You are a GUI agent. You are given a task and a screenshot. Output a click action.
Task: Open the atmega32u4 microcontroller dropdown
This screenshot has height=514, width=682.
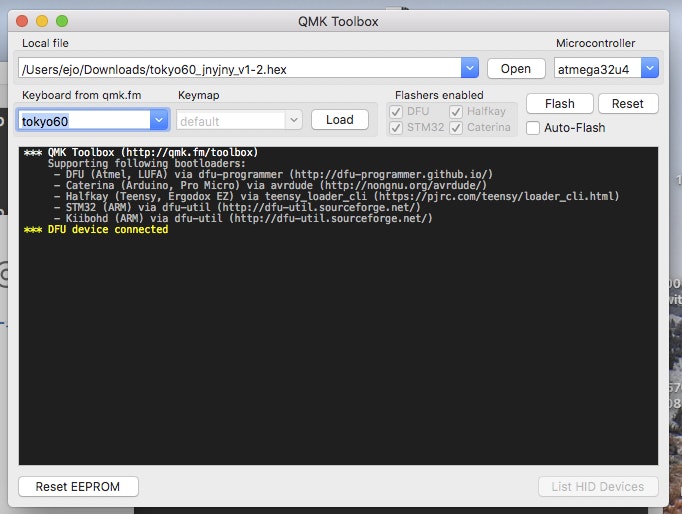point(650,68)
